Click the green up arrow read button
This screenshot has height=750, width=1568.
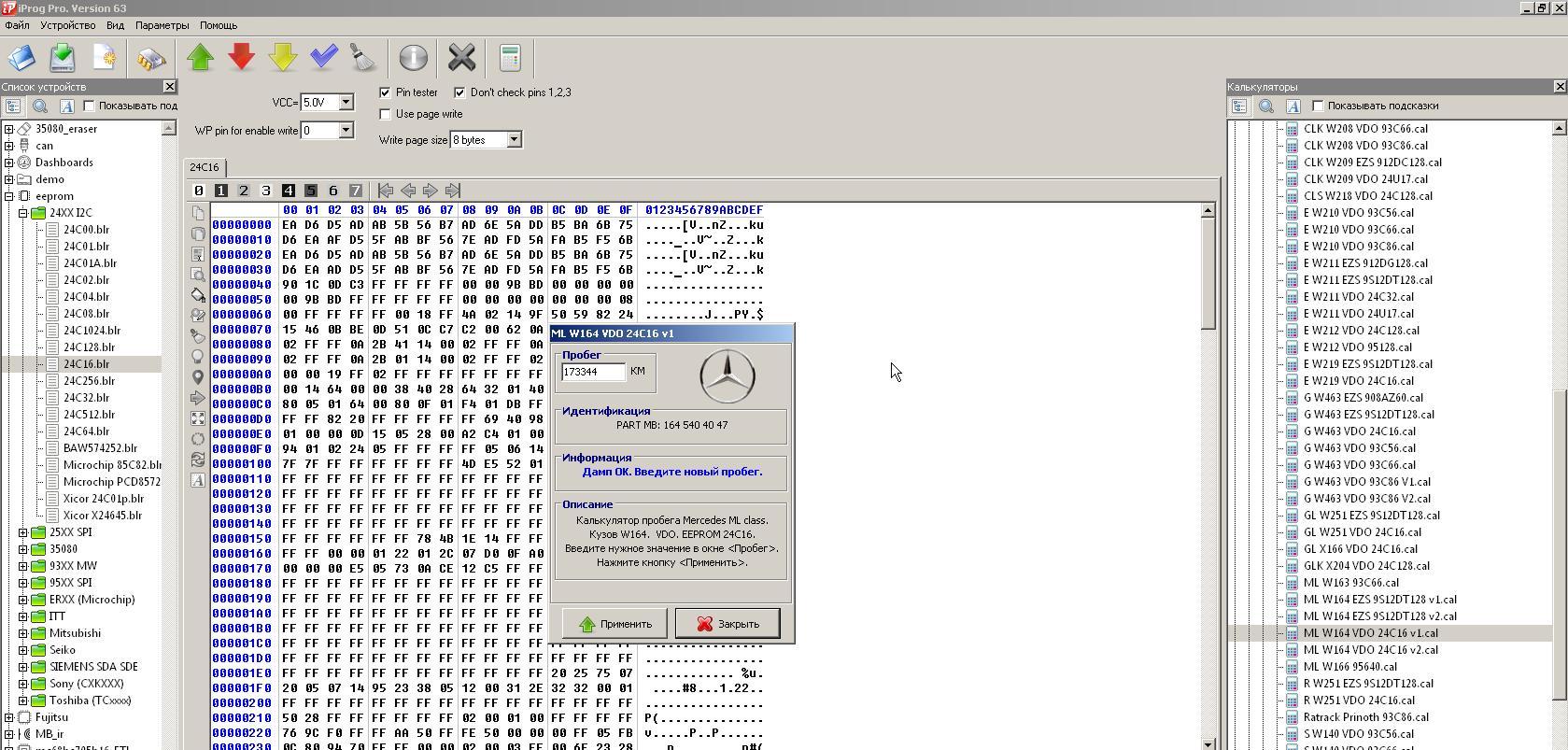point(201,58)
